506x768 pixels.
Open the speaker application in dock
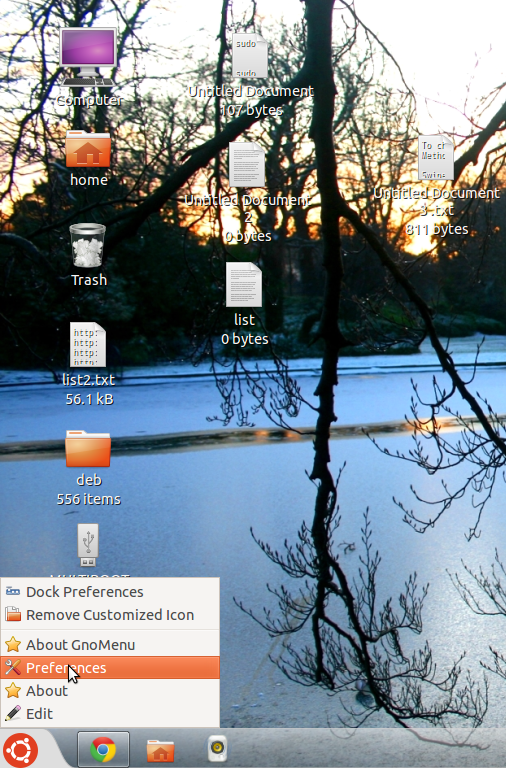pyautogui.click(x=217, y=748)
